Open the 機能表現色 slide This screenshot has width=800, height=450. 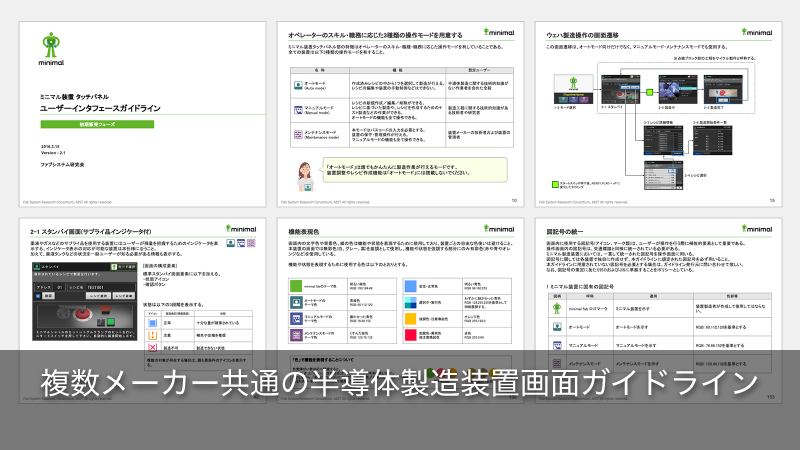(x=401, y=310)
